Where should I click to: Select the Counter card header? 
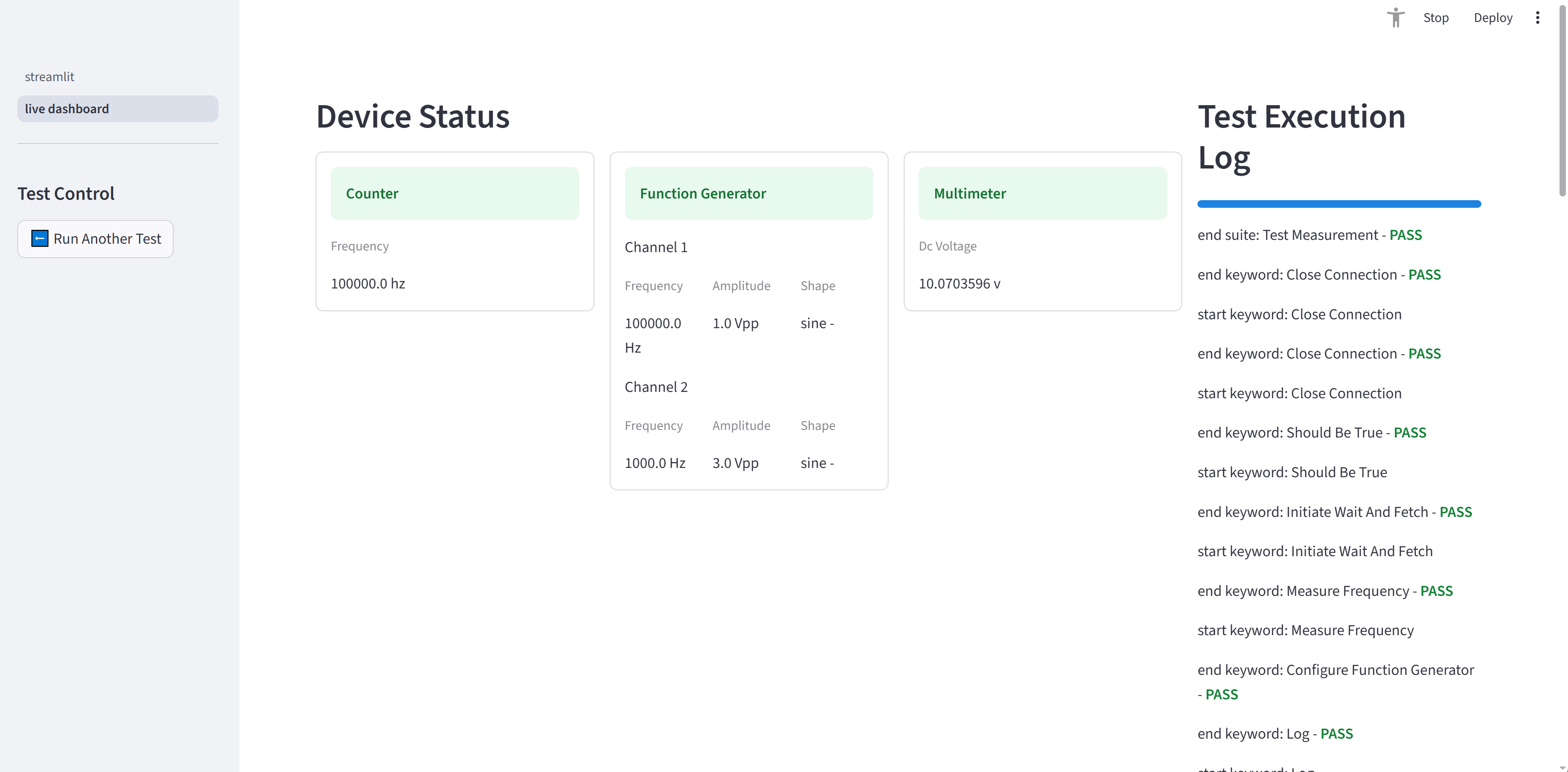pyautogui.click(x=455, y=193)
